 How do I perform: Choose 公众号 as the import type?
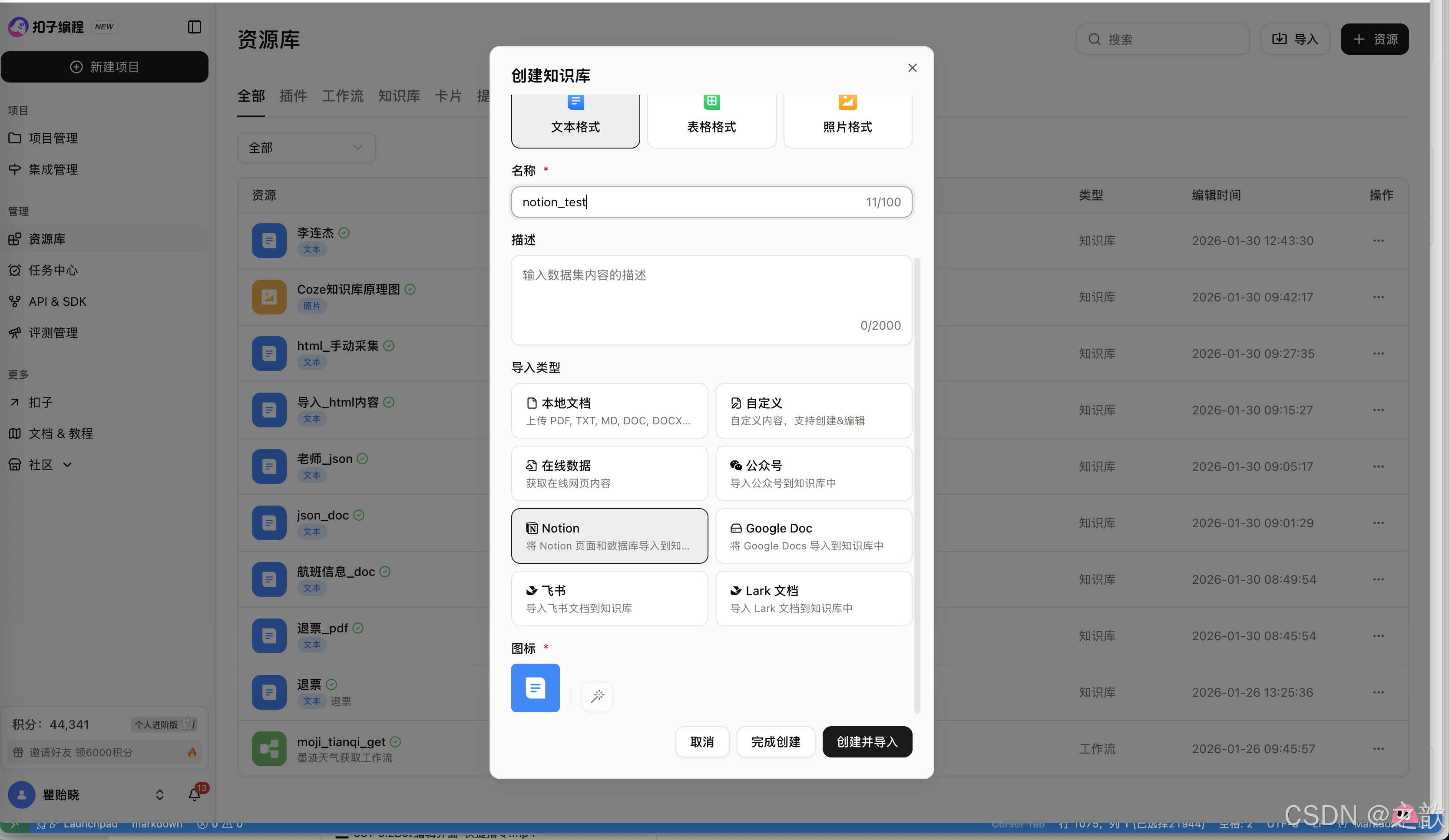pos(813,473)
